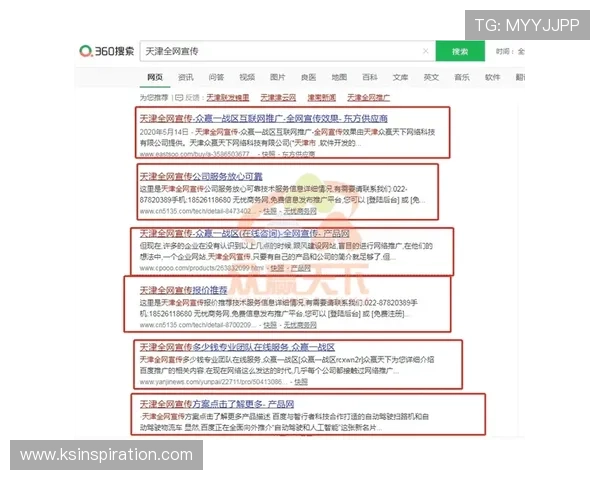Select the 地图 tab
The image size is (600, 480).
[339, 77]
